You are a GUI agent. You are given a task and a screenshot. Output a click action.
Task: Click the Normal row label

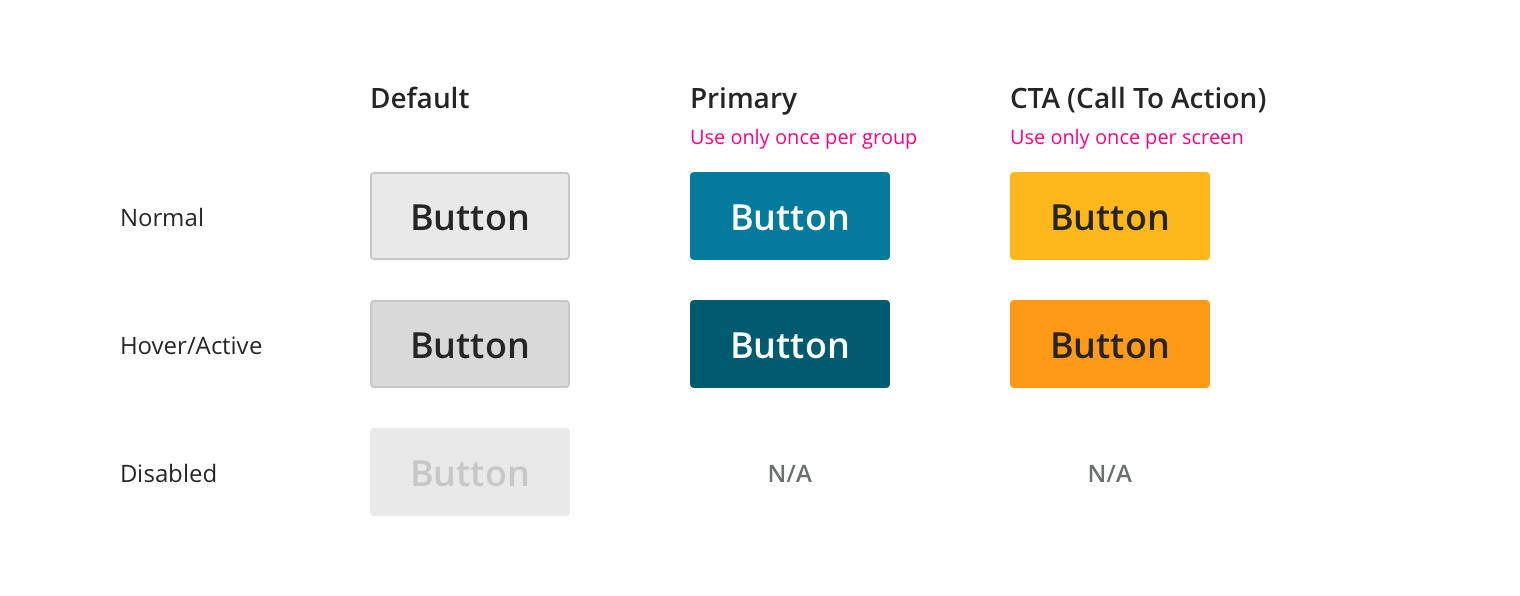(162, 217)
